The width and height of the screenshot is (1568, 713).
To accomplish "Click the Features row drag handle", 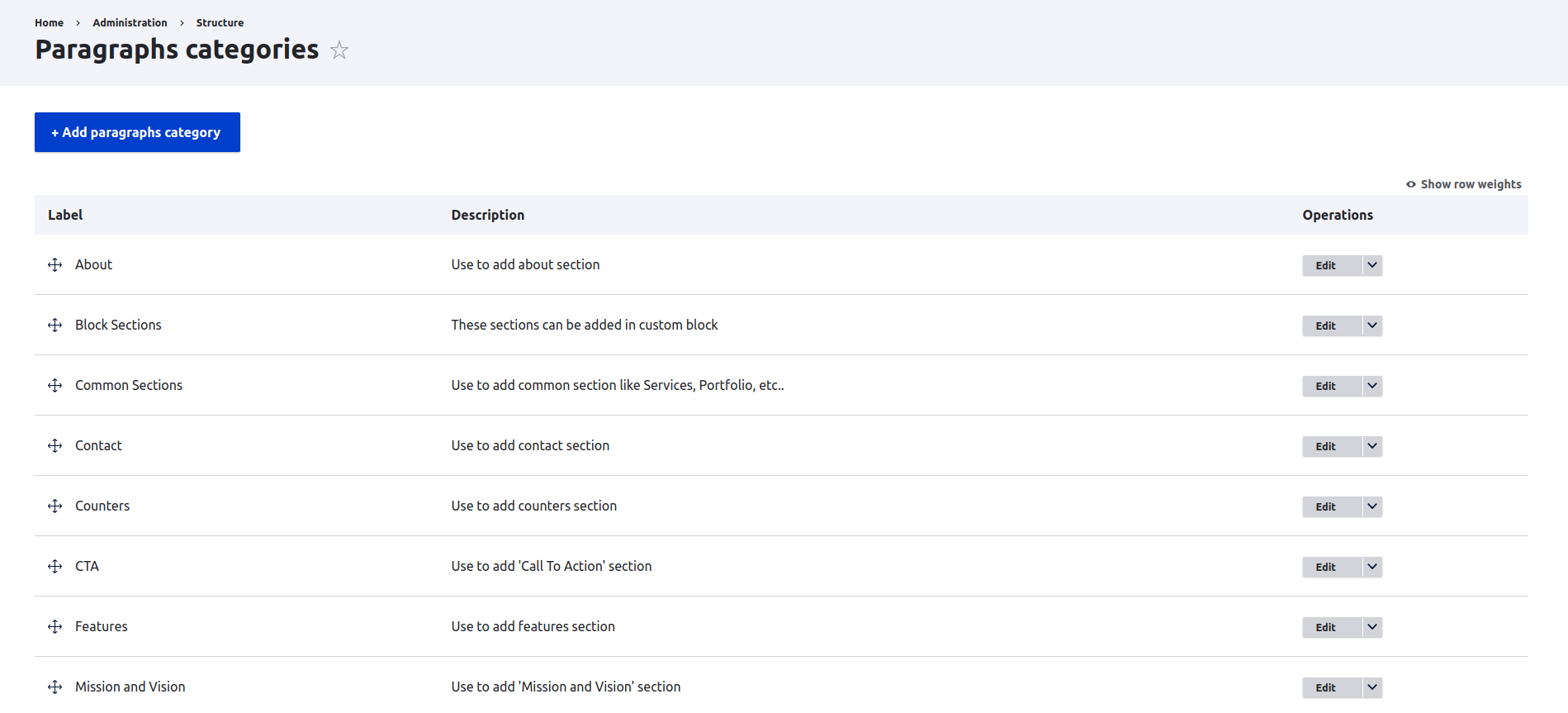I will click(x=55, y=627).
